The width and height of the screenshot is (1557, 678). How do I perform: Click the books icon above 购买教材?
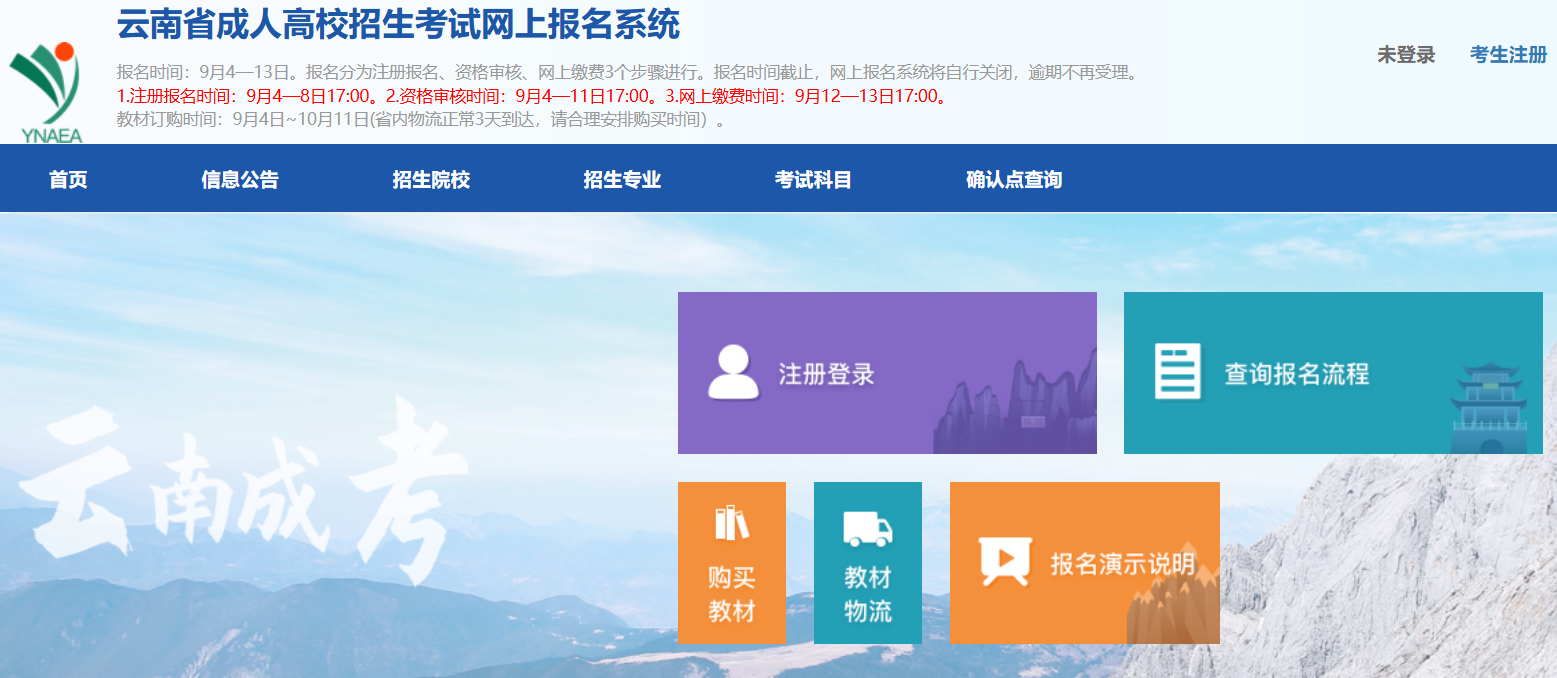(731, 523)
